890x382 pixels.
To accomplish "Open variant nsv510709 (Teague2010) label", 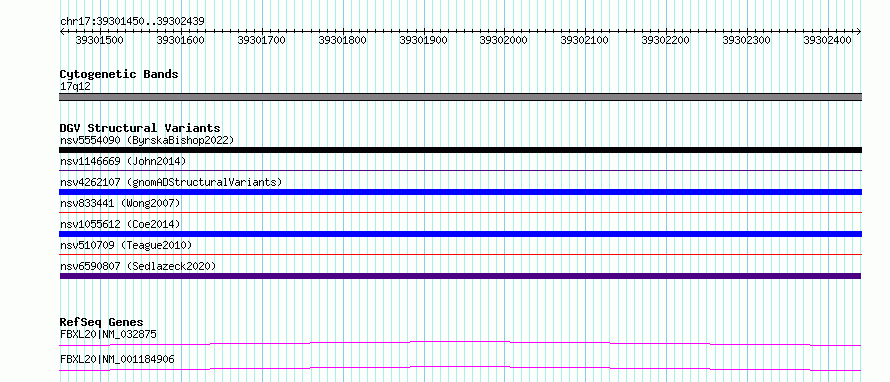I will point(126,245).
